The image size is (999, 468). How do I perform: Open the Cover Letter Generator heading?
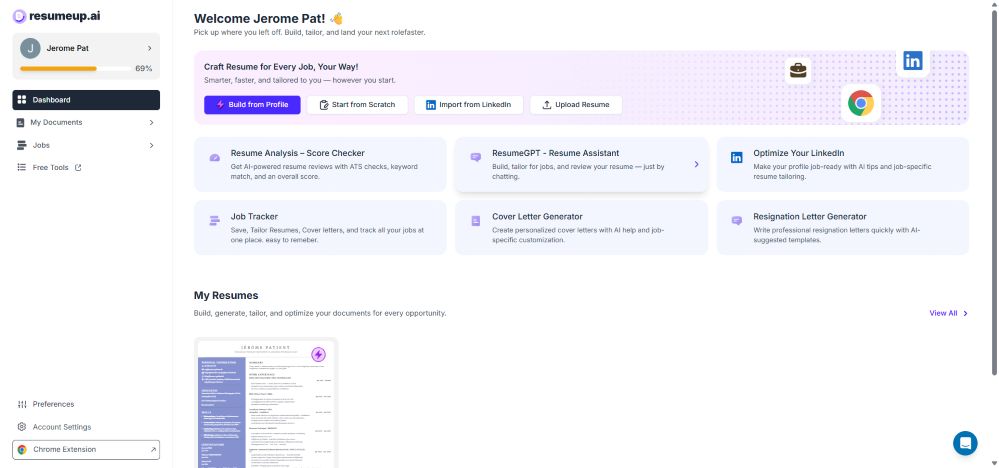[x=537, y=216]
